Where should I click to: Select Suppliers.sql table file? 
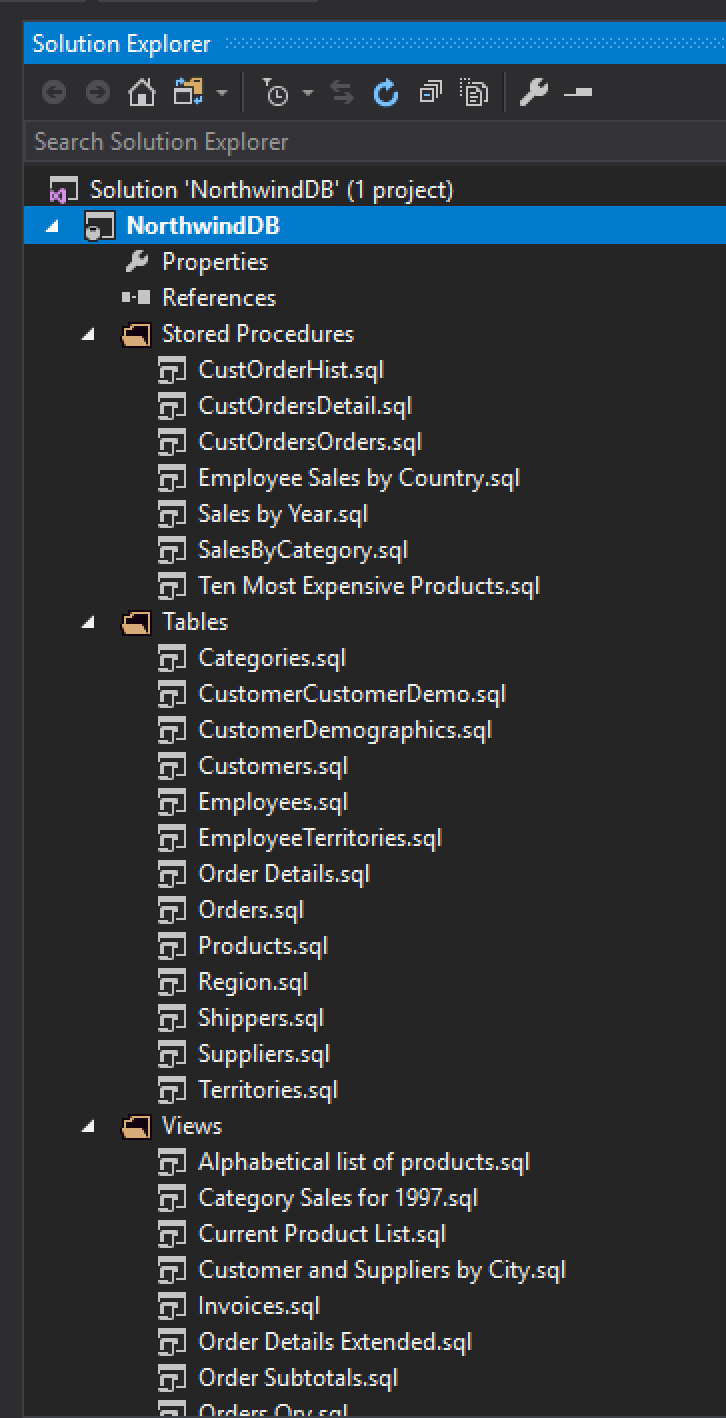click(264, 1054)
